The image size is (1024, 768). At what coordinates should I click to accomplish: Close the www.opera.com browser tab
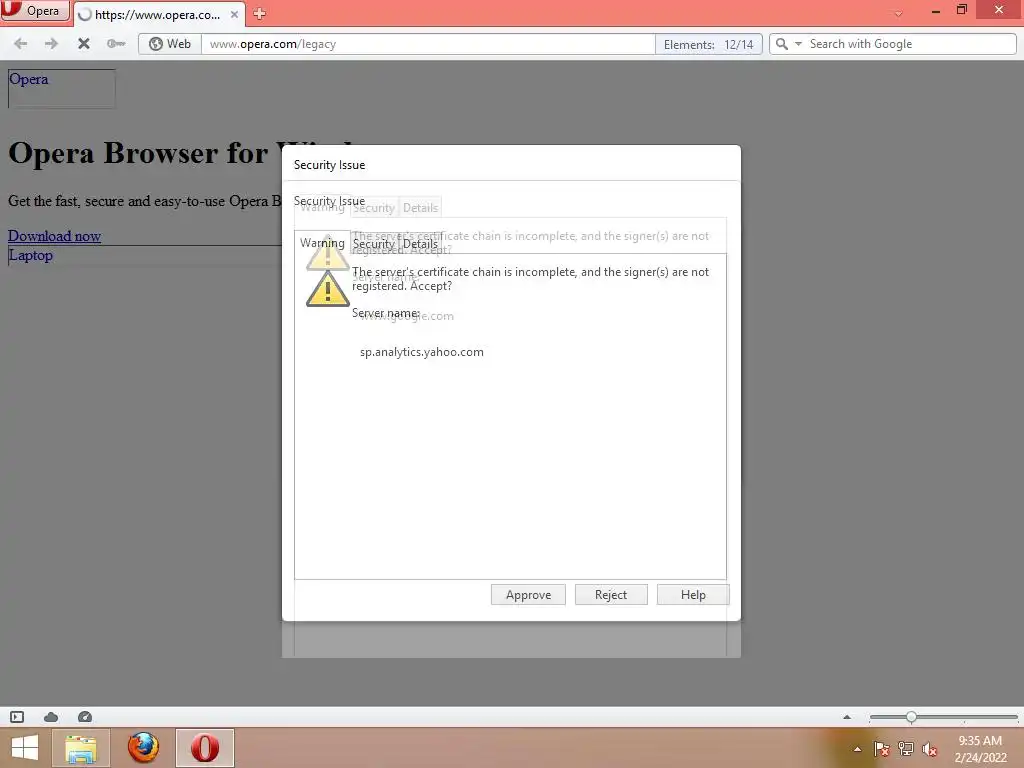[234, 14]
